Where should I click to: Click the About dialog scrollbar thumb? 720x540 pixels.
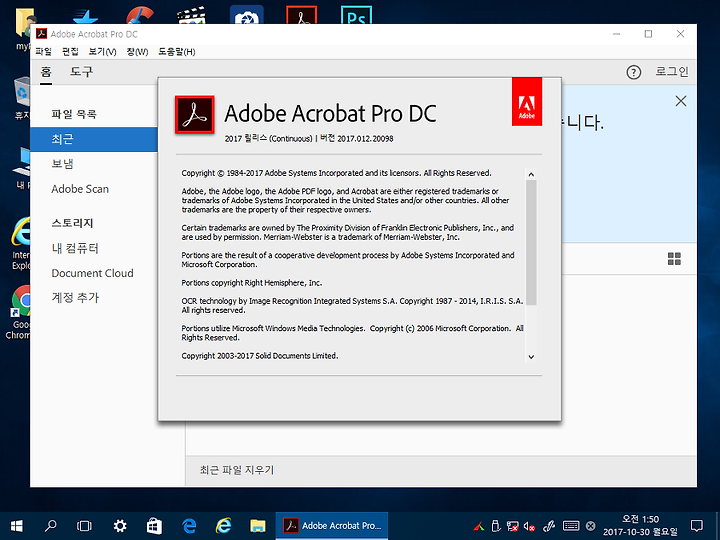[x=531, y=242]
